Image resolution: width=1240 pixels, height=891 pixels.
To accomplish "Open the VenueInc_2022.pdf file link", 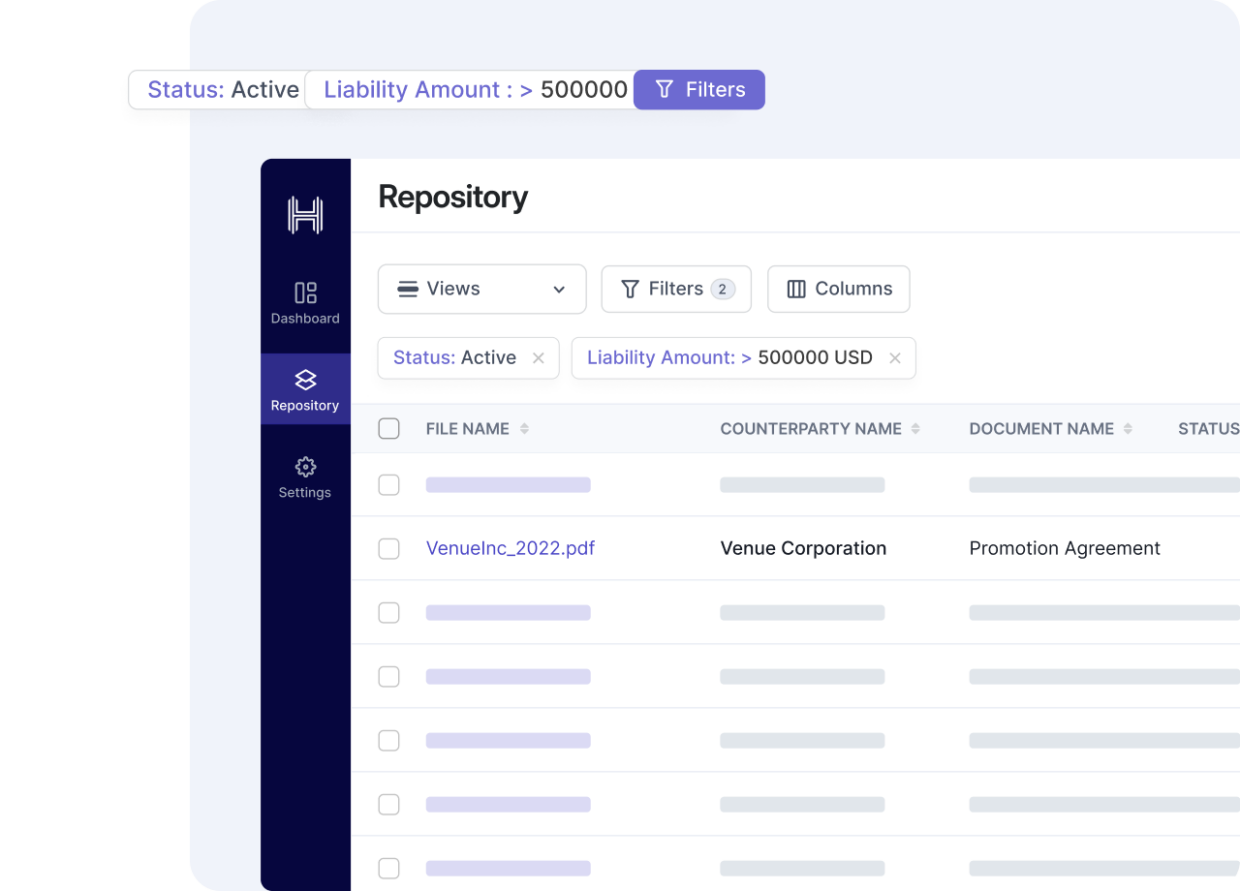I will click(x=510, y=548).
